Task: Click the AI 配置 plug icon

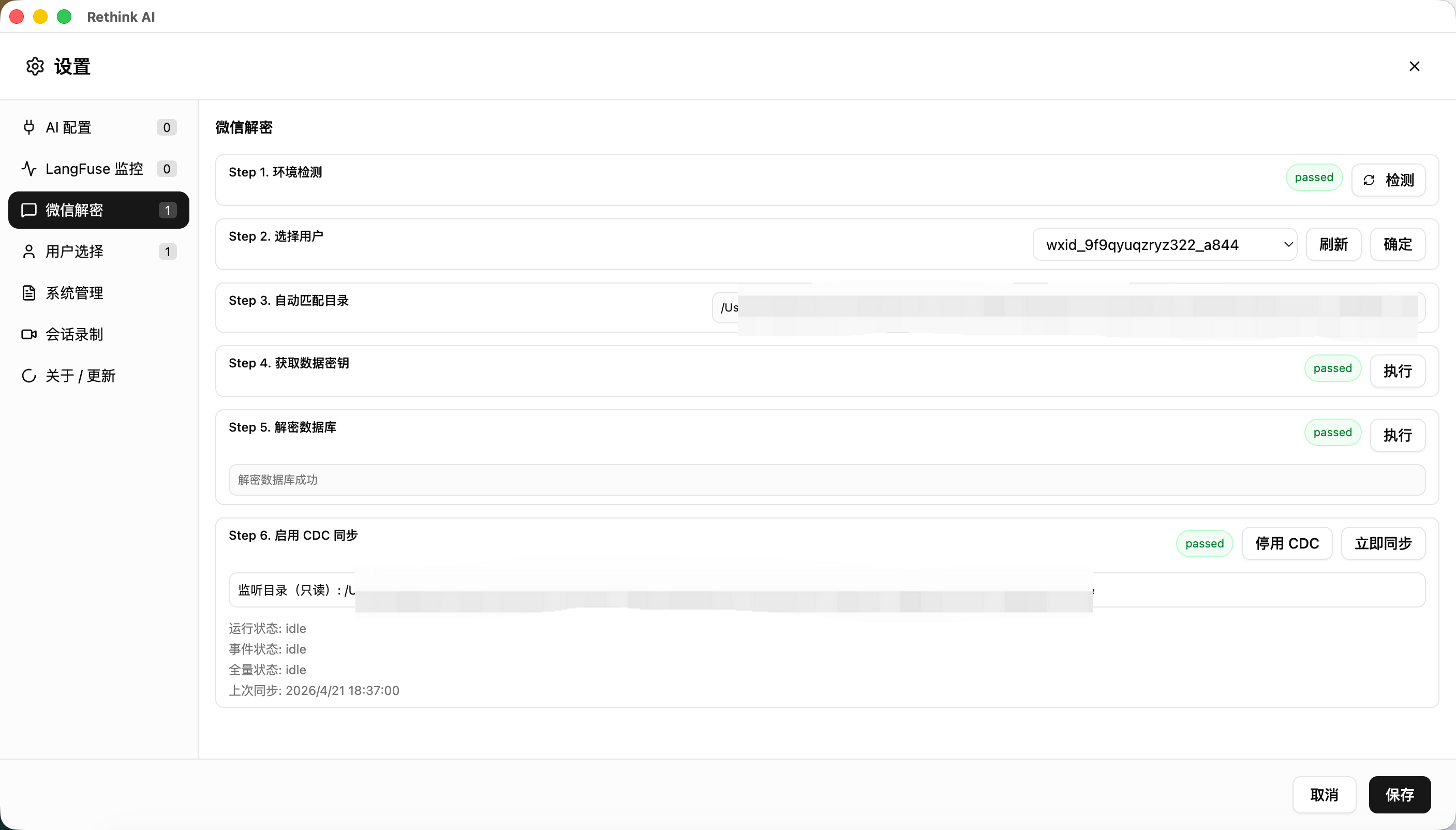Action: coord(28,127)
